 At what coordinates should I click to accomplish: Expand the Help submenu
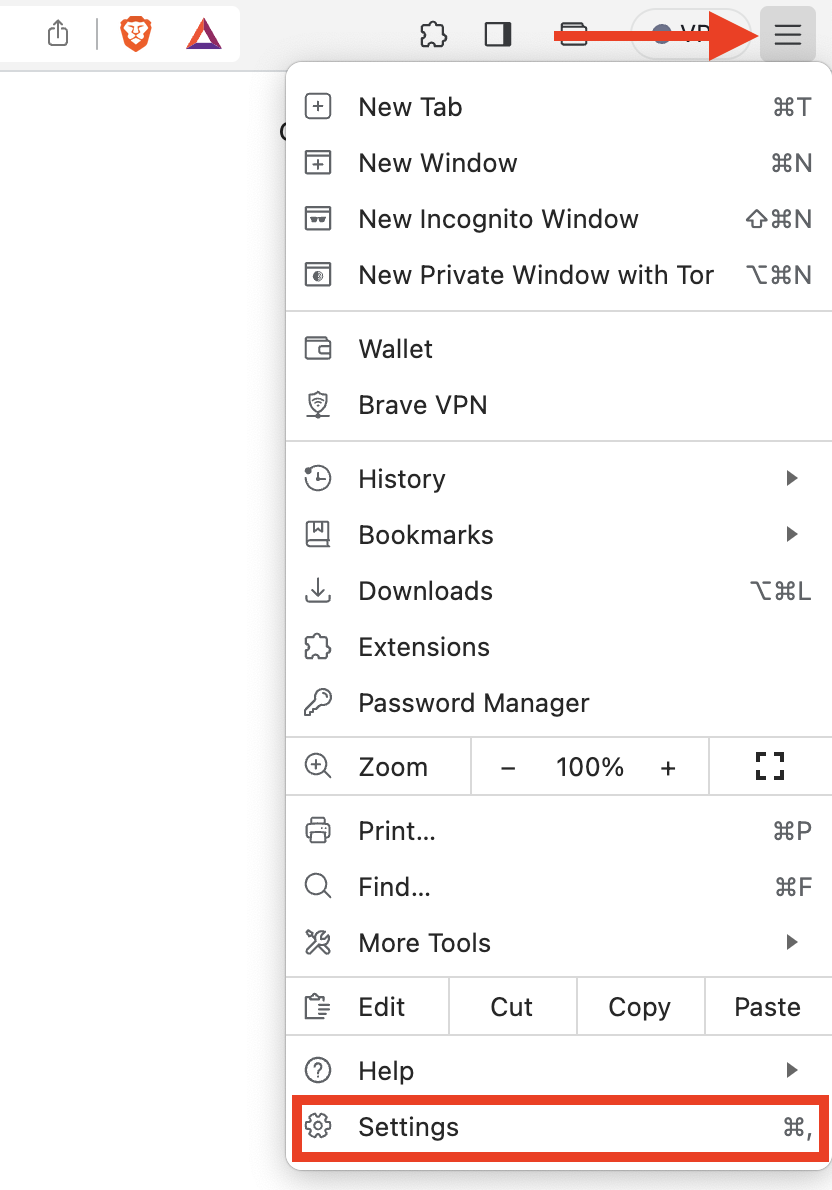(x=386, y=1070)
